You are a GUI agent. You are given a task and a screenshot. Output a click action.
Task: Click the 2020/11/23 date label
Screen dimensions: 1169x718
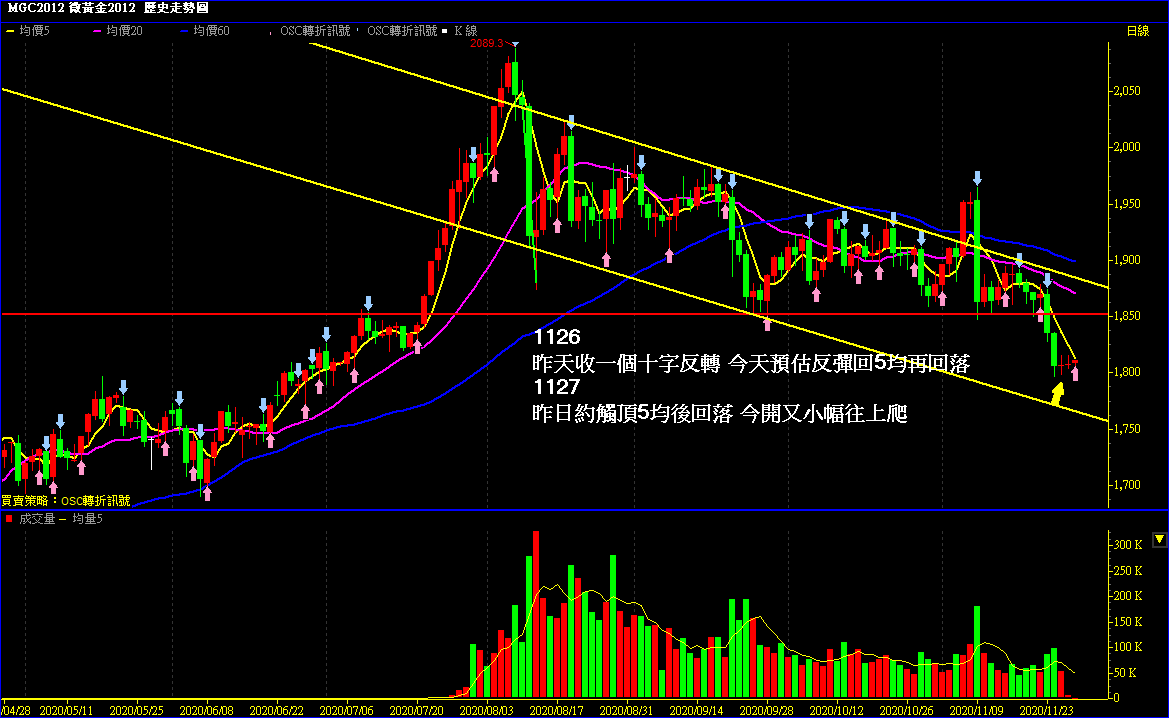(x=1047, y=711)
